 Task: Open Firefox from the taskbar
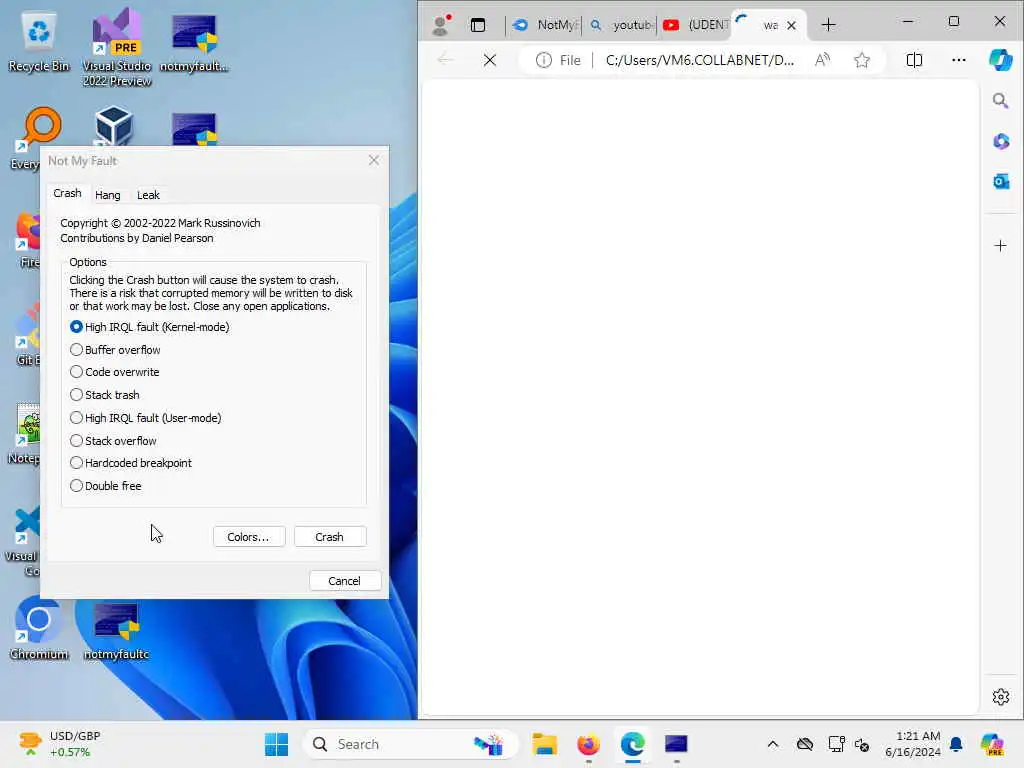(588, 744)
